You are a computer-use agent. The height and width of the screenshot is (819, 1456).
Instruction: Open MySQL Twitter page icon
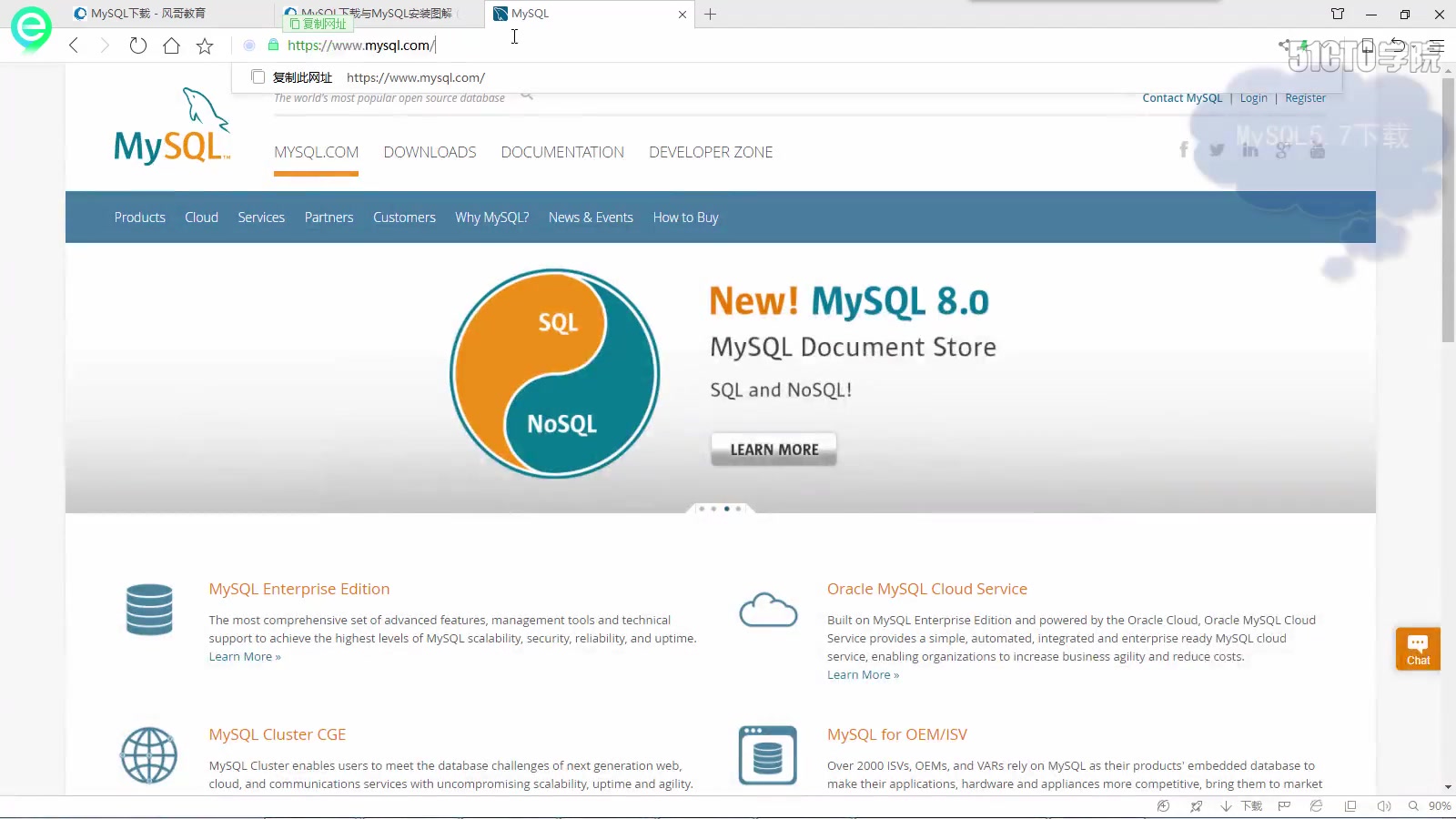(x=1217, y=150)
